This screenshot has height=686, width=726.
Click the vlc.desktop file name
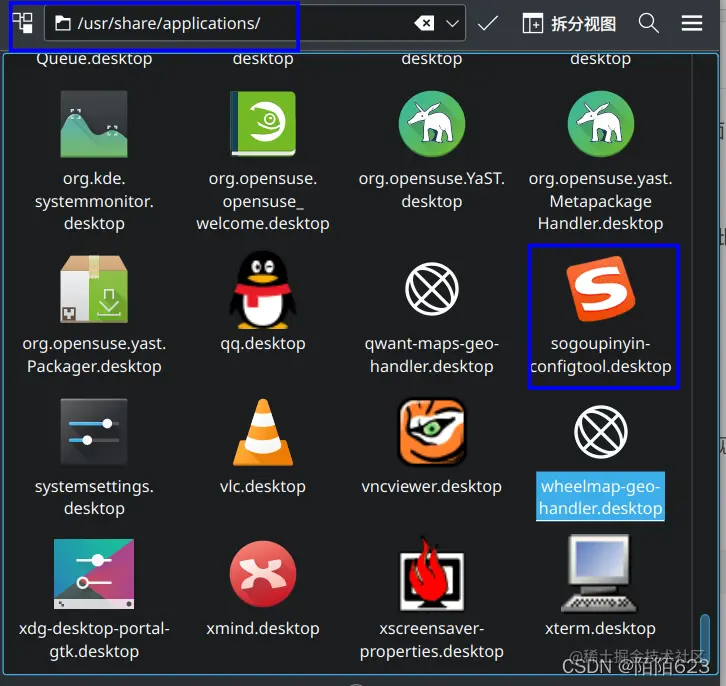pyautogui.click(x=263, y=486)
